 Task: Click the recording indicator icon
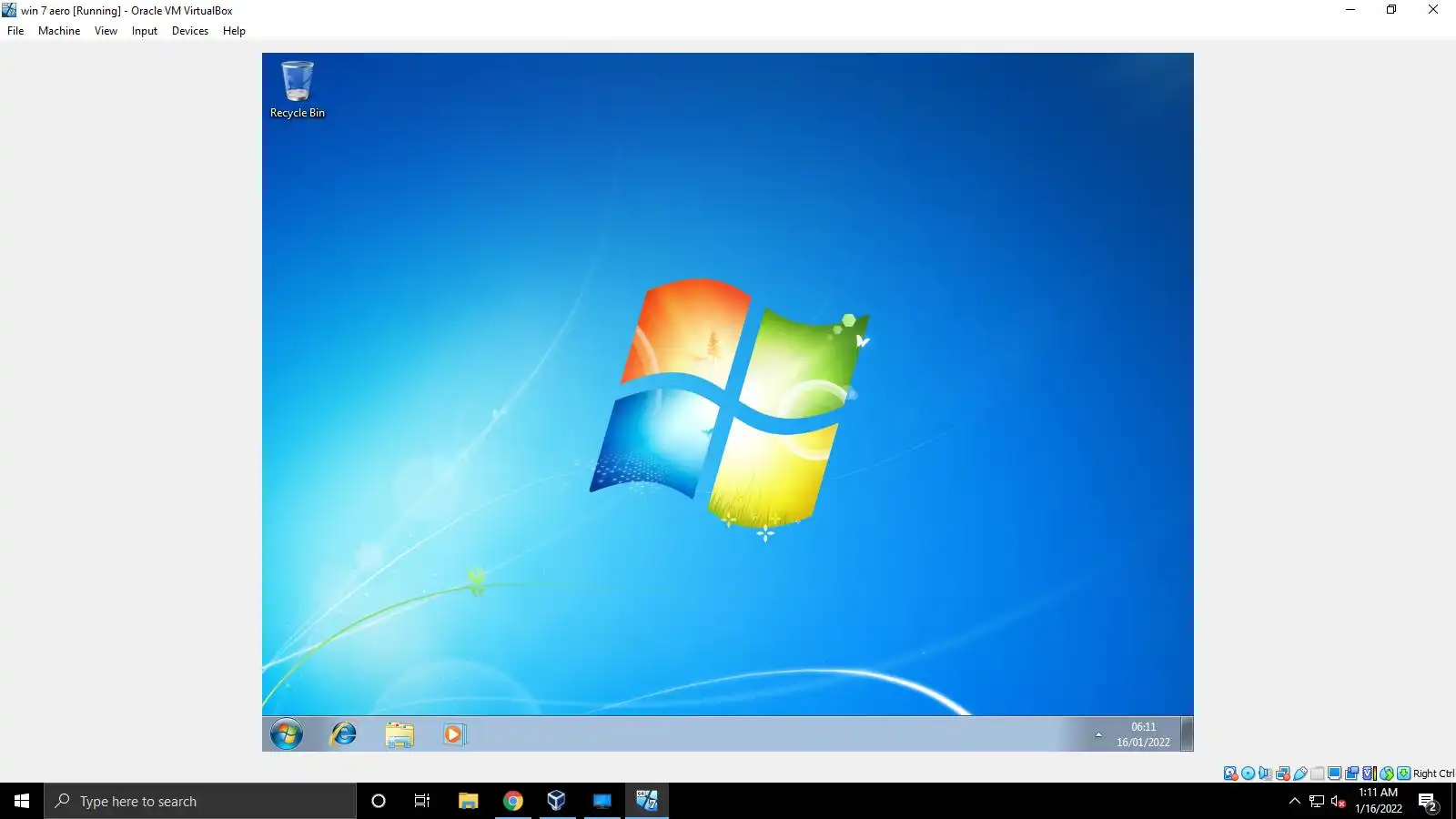1351,773
